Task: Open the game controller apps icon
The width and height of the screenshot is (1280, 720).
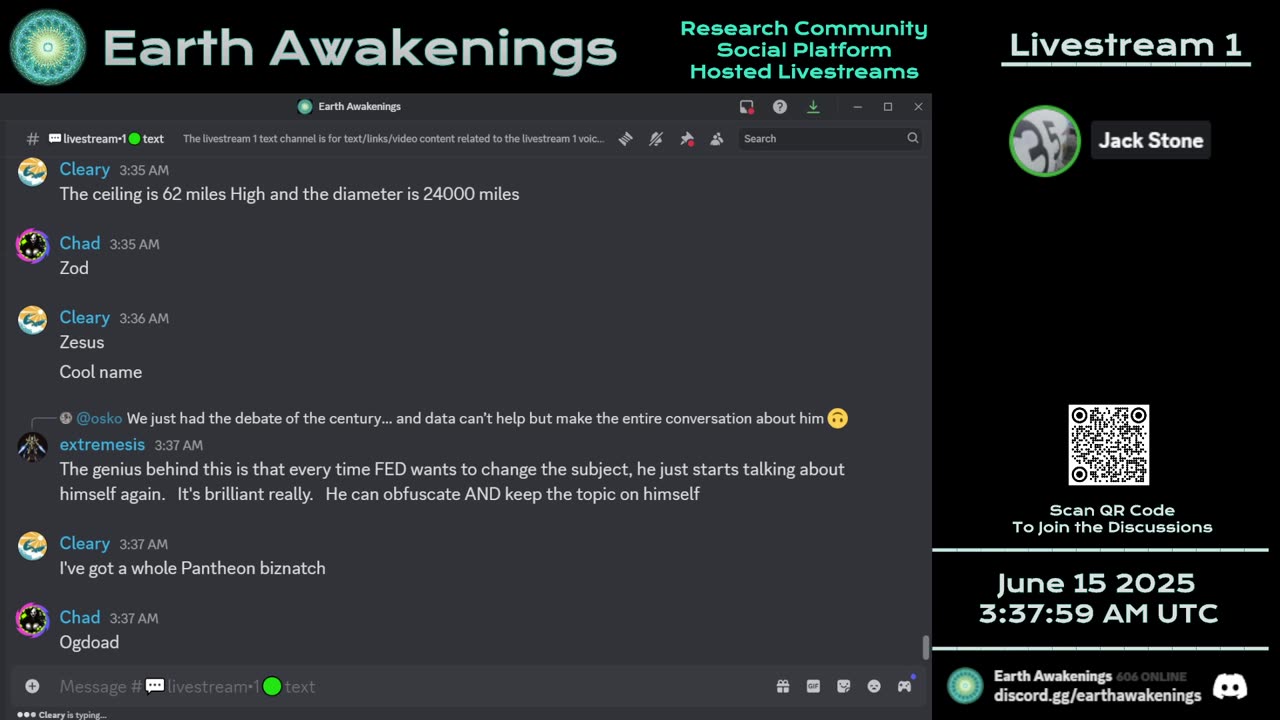Action: (x=904, y=686)
